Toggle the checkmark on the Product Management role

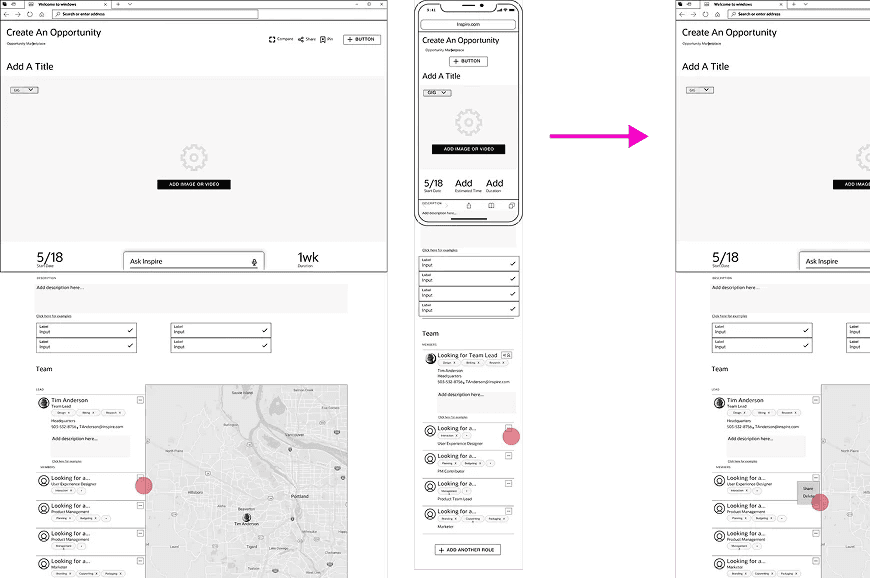(140, 505)
